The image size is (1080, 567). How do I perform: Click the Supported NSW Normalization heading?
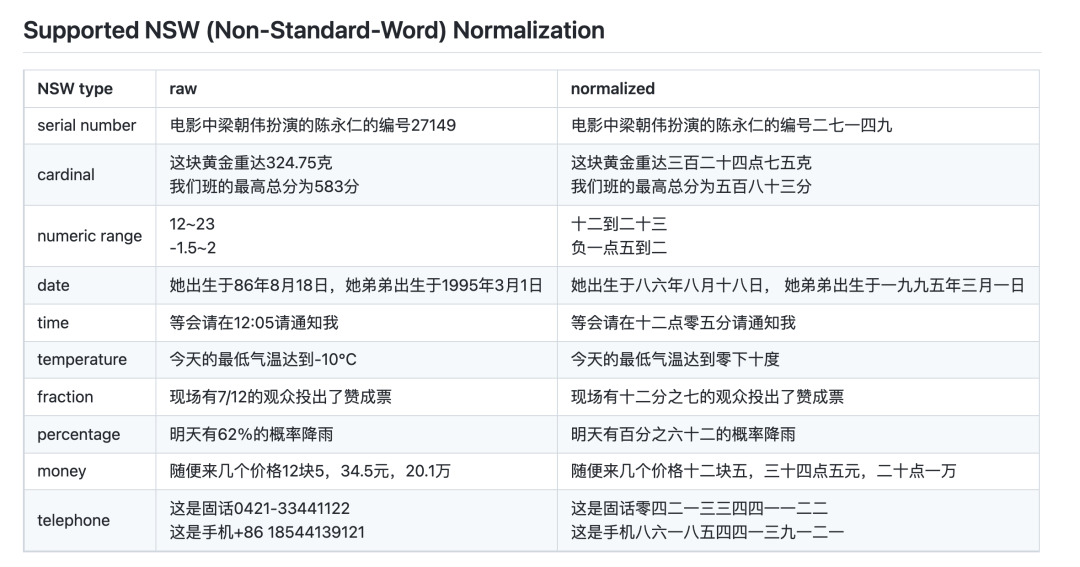point(313,30)
